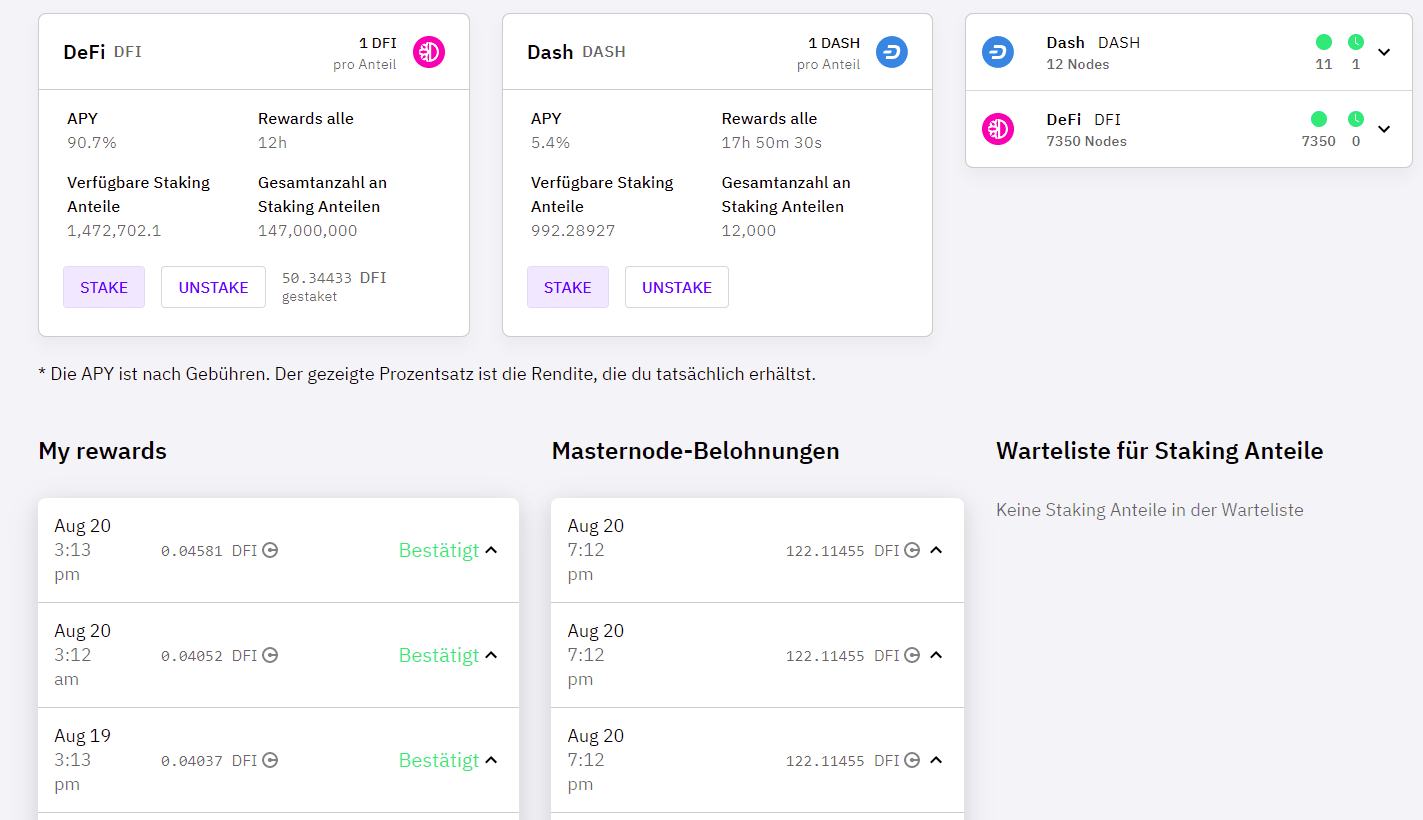
Task: Click the Dash APY value 5.4%
Action: [550, 143]
